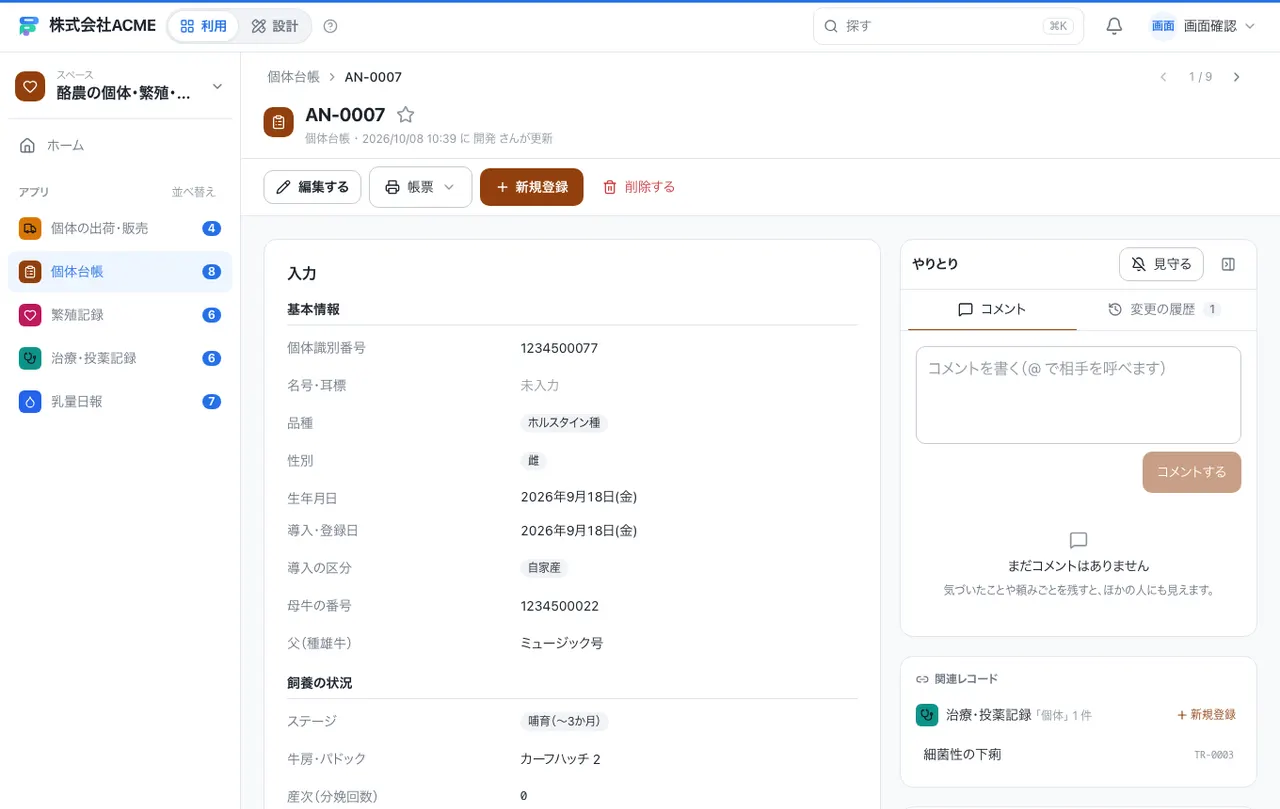Open the 画面確認 user menu
This screenshot has width=1280, height=809.
point(1202,26)
